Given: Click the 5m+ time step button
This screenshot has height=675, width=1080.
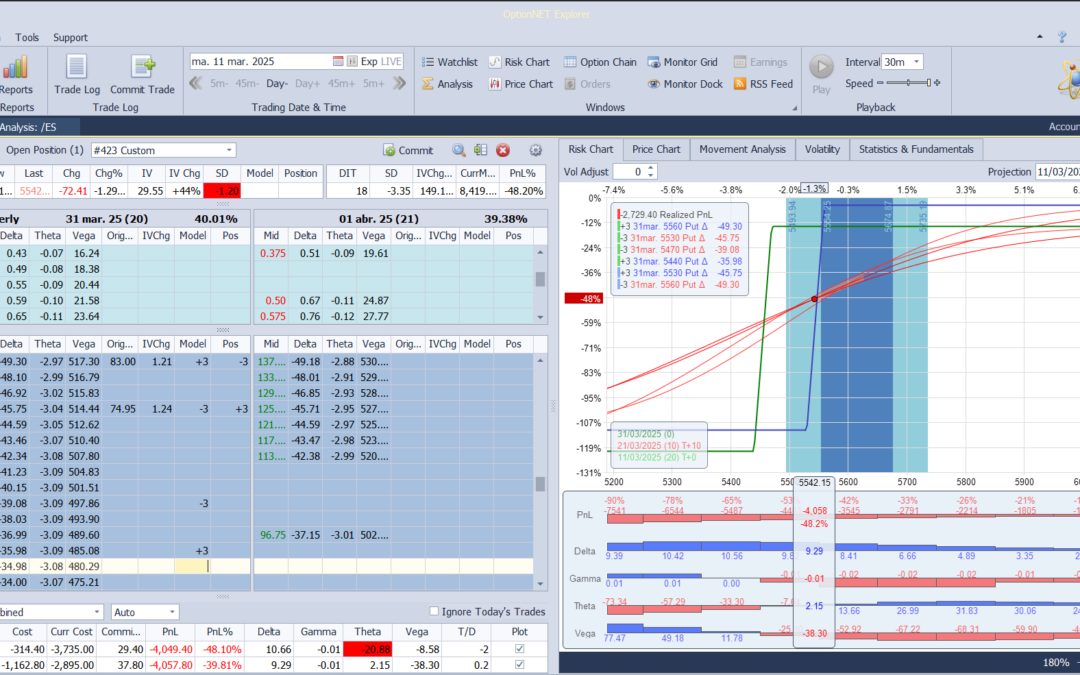Looking at the screenshot, I should click(373, 83).
